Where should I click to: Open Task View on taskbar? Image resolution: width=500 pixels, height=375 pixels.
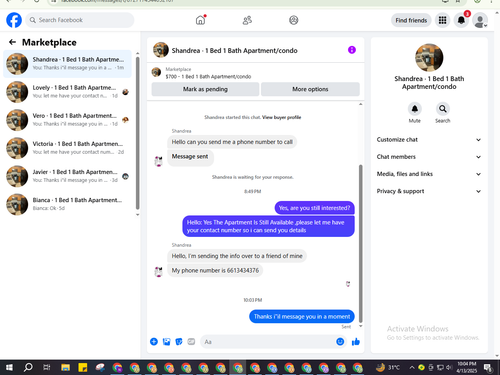click(47, 367)
